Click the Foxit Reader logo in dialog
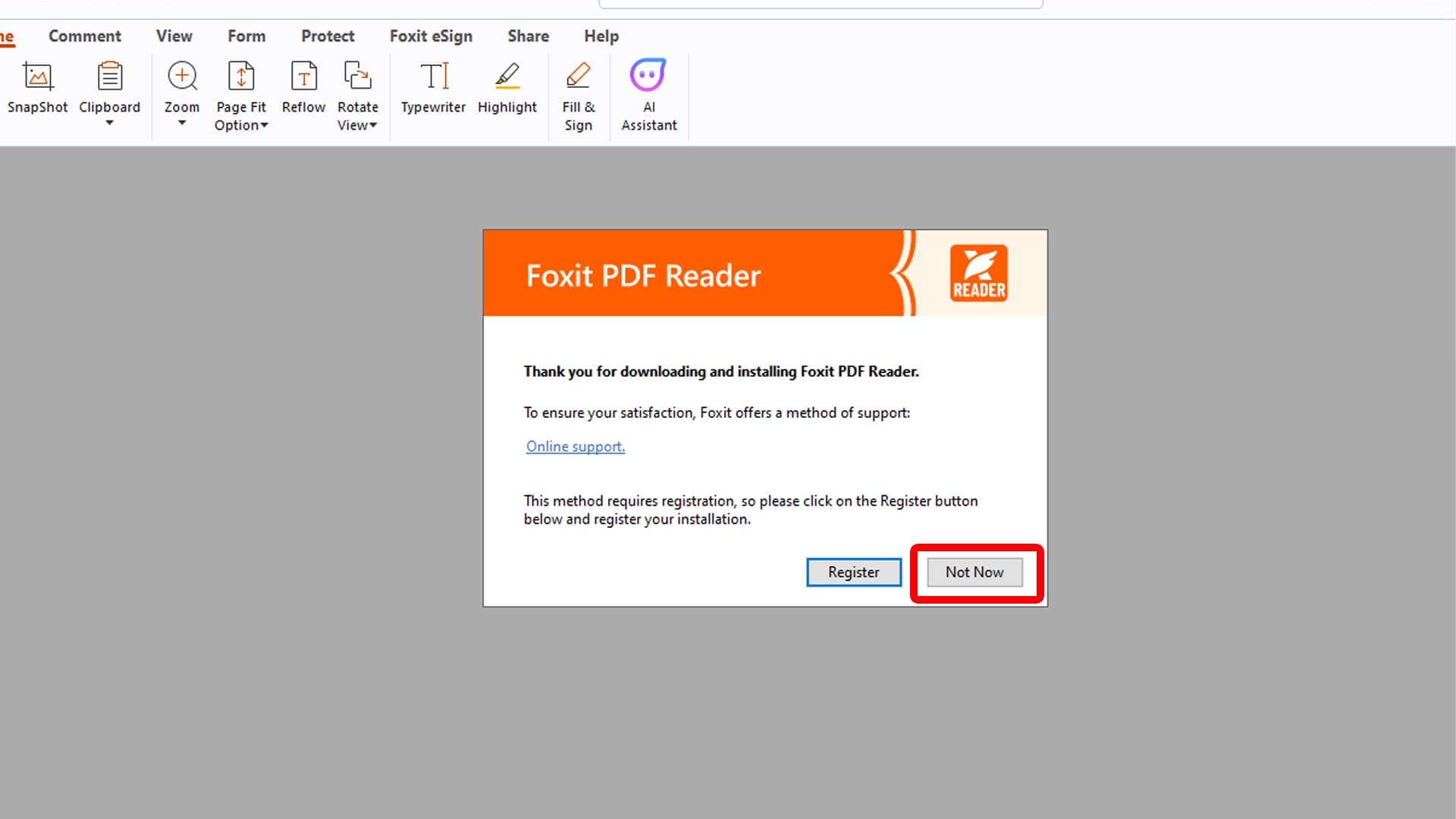Viewport: 1456px width, 819px height. [979, 273]
